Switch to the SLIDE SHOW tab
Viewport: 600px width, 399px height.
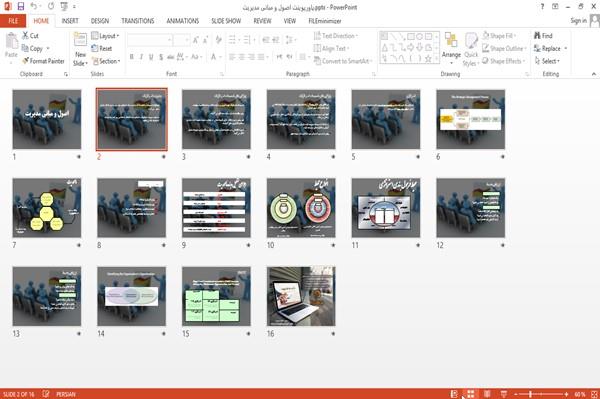click(226, 21)
